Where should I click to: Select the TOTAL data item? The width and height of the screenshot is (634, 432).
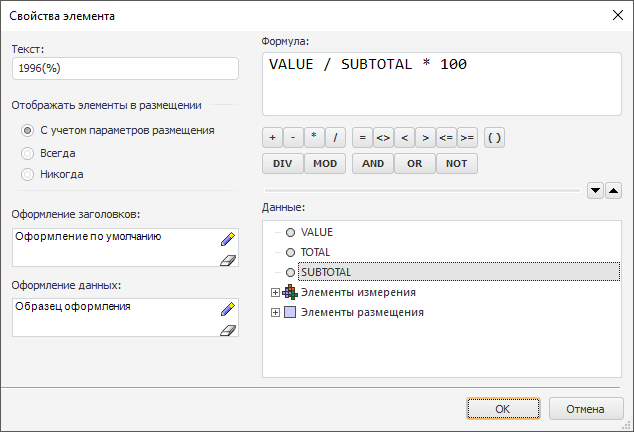(x=315, y=252)
